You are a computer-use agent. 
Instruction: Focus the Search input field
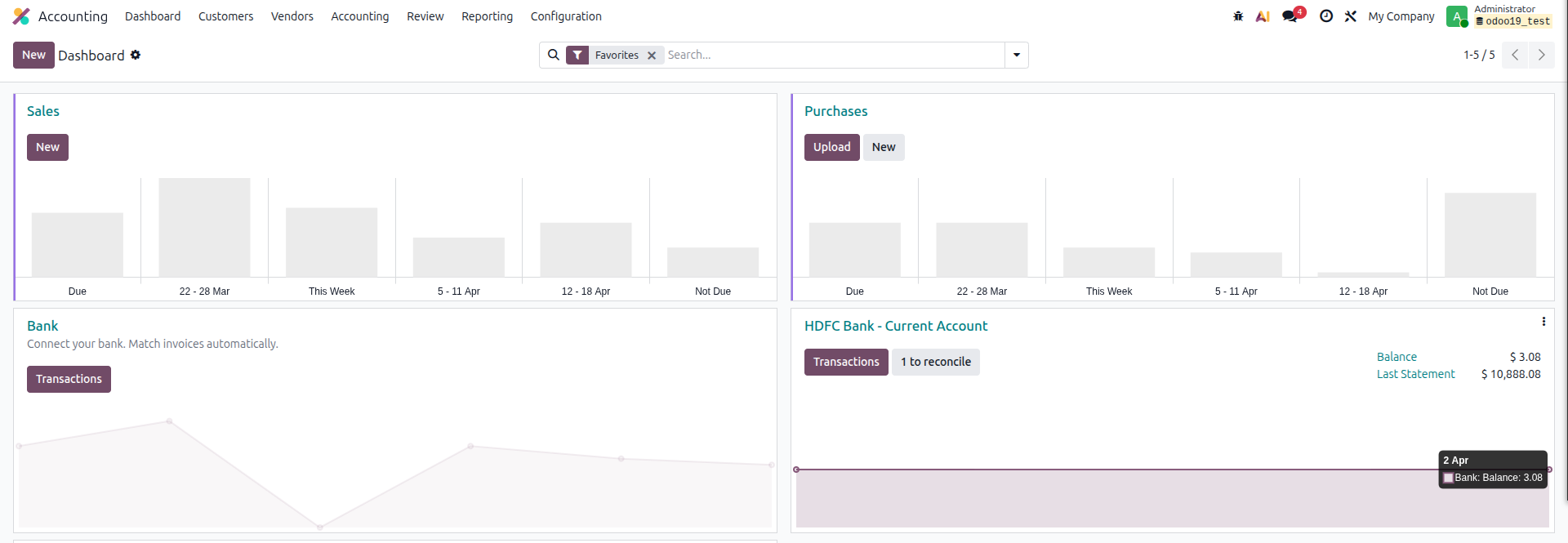point(833,55)
